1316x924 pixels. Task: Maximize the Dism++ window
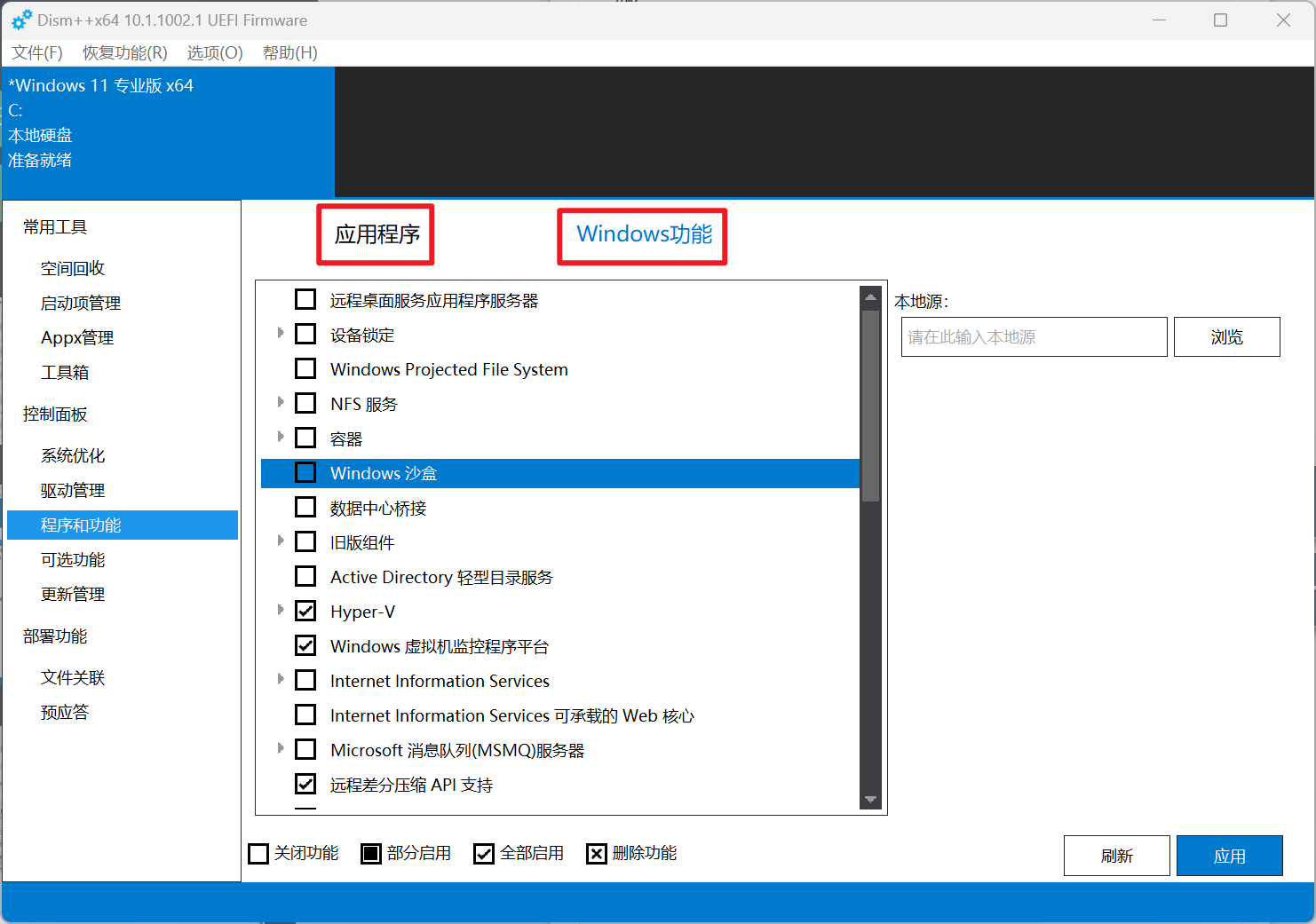pyautogui.click(x=1221, y=20)
